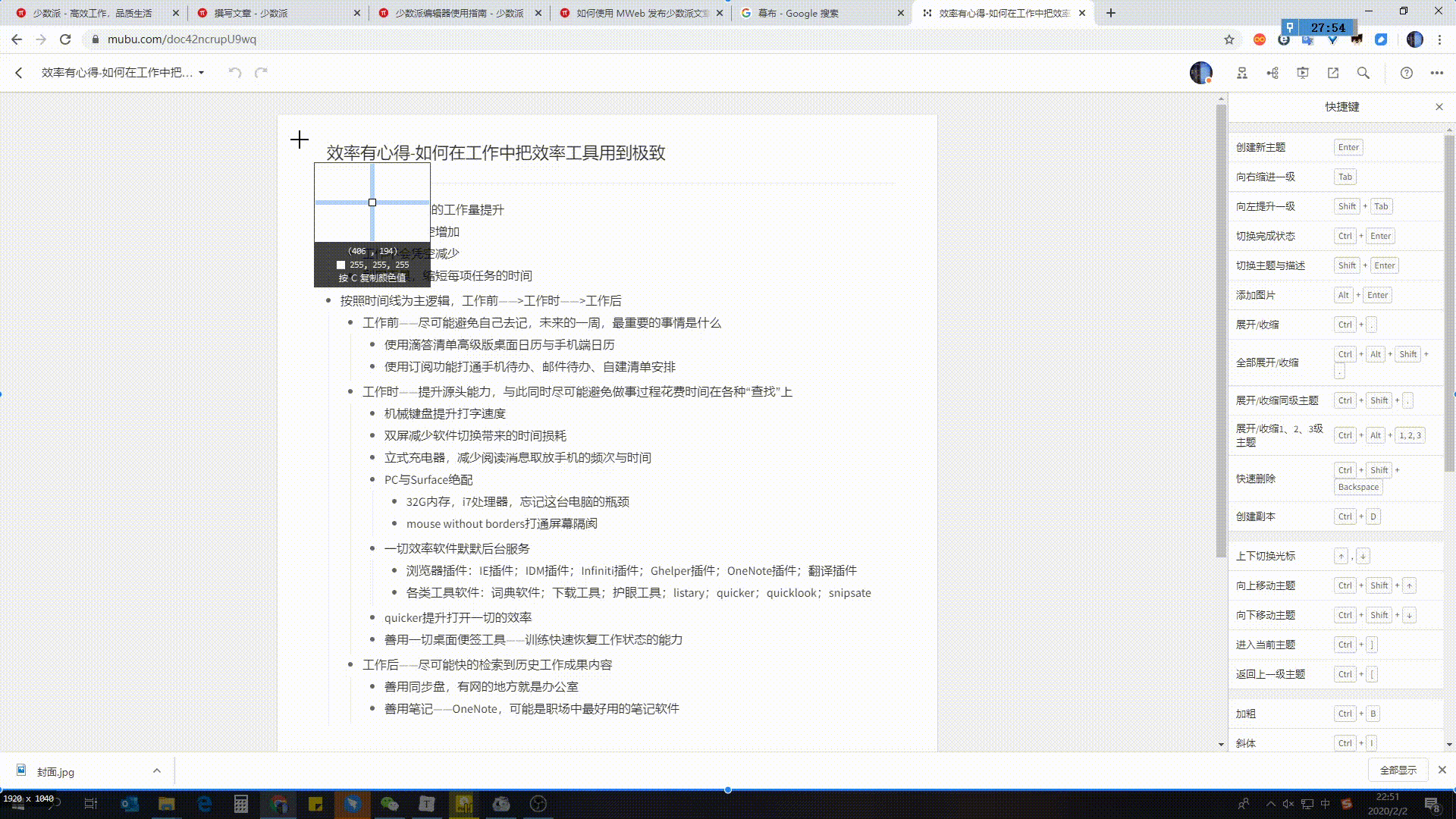Open Chrome three-dot menu
Screen dimensions: 1456x819
coord(1439,39)
